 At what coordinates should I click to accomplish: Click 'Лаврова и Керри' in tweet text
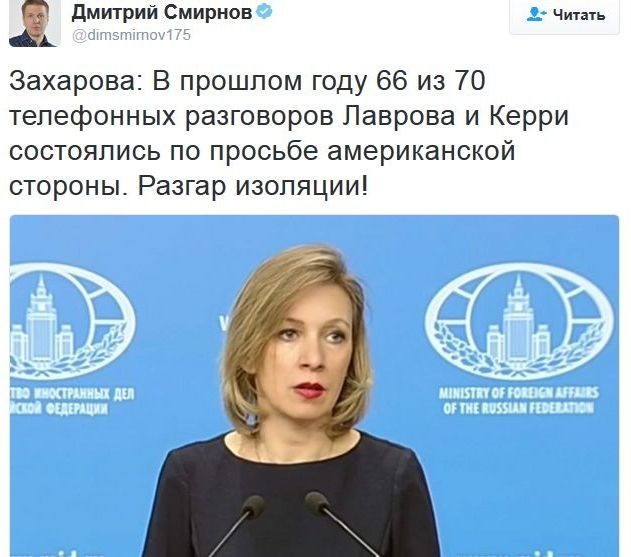coord(455,116)
